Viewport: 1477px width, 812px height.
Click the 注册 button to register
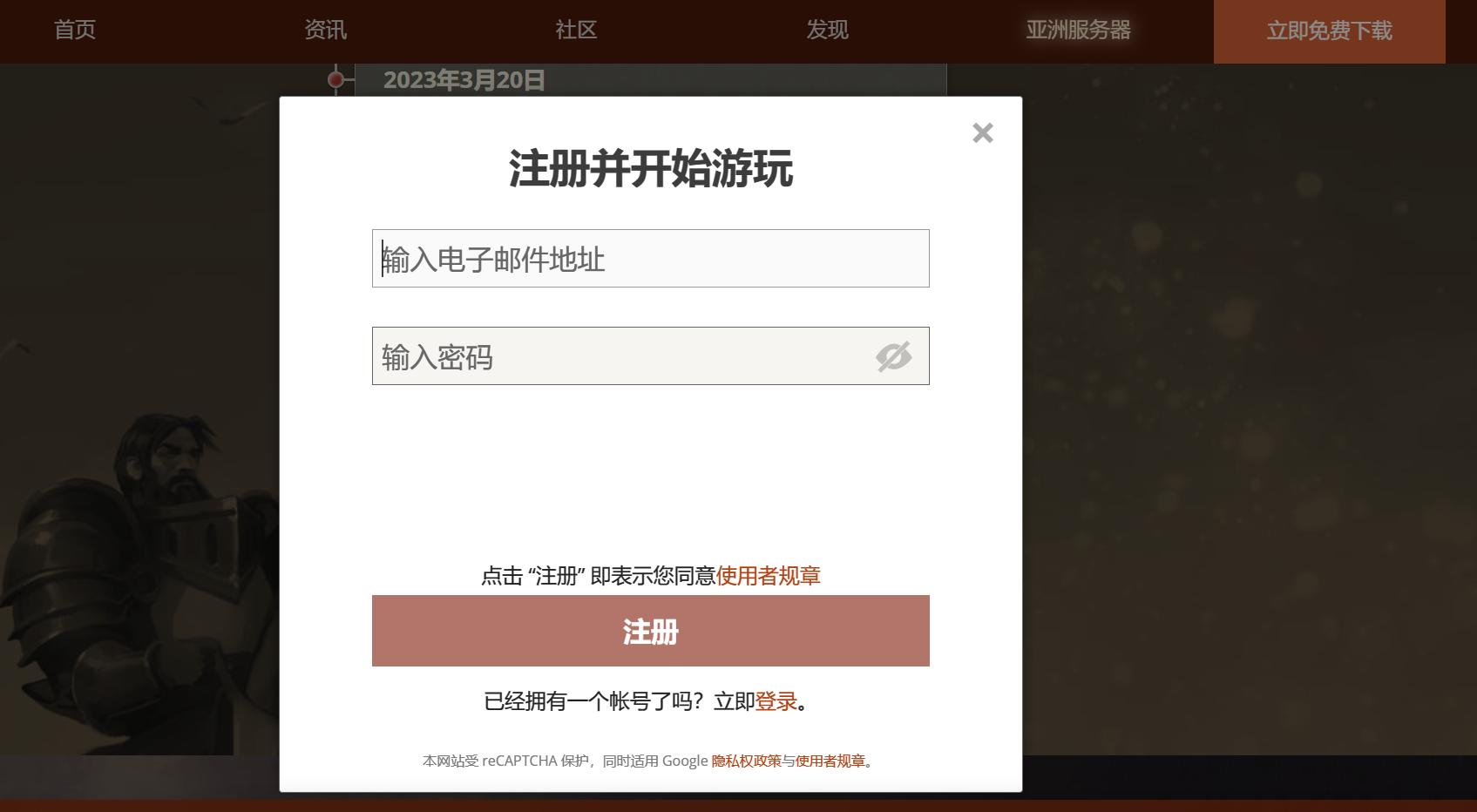point(650,631)
